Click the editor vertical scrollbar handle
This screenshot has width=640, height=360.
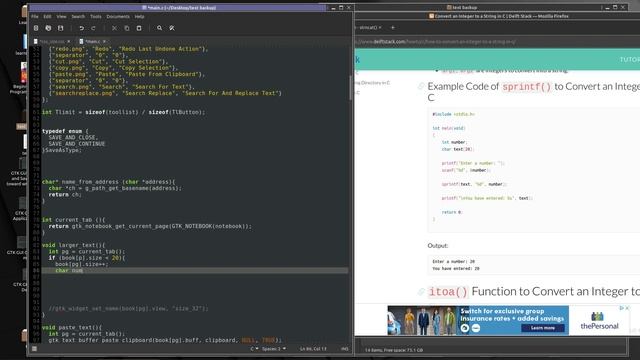click(x=350, y=88)
